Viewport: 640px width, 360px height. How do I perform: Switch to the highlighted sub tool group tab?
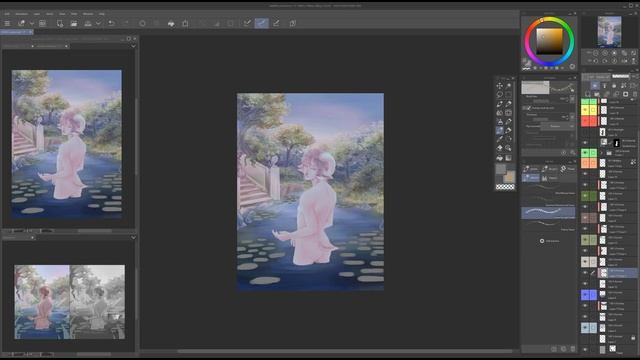[531, 178]
